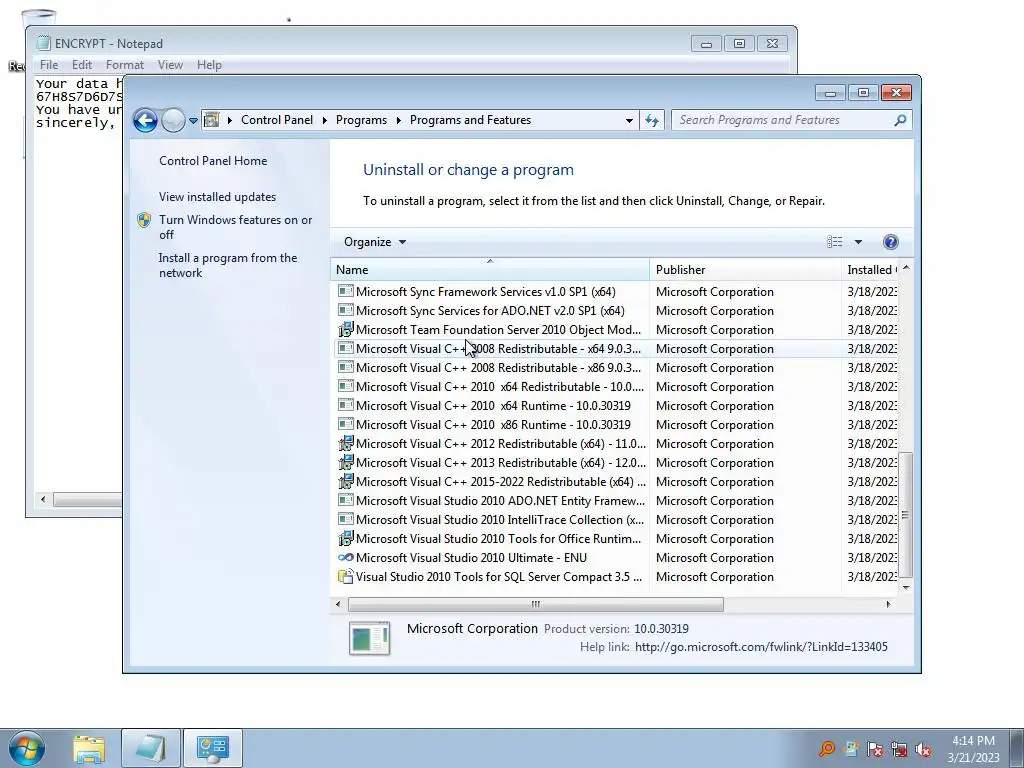Open the Windows Start button
The height and width of the screenshot is (768, 1024).
27,748
